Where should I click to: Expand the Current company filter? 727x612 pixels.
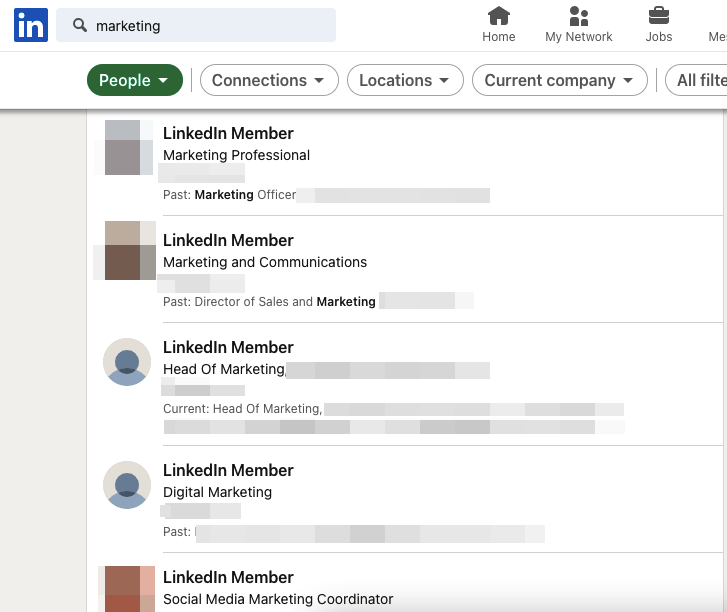click(560, 80)
